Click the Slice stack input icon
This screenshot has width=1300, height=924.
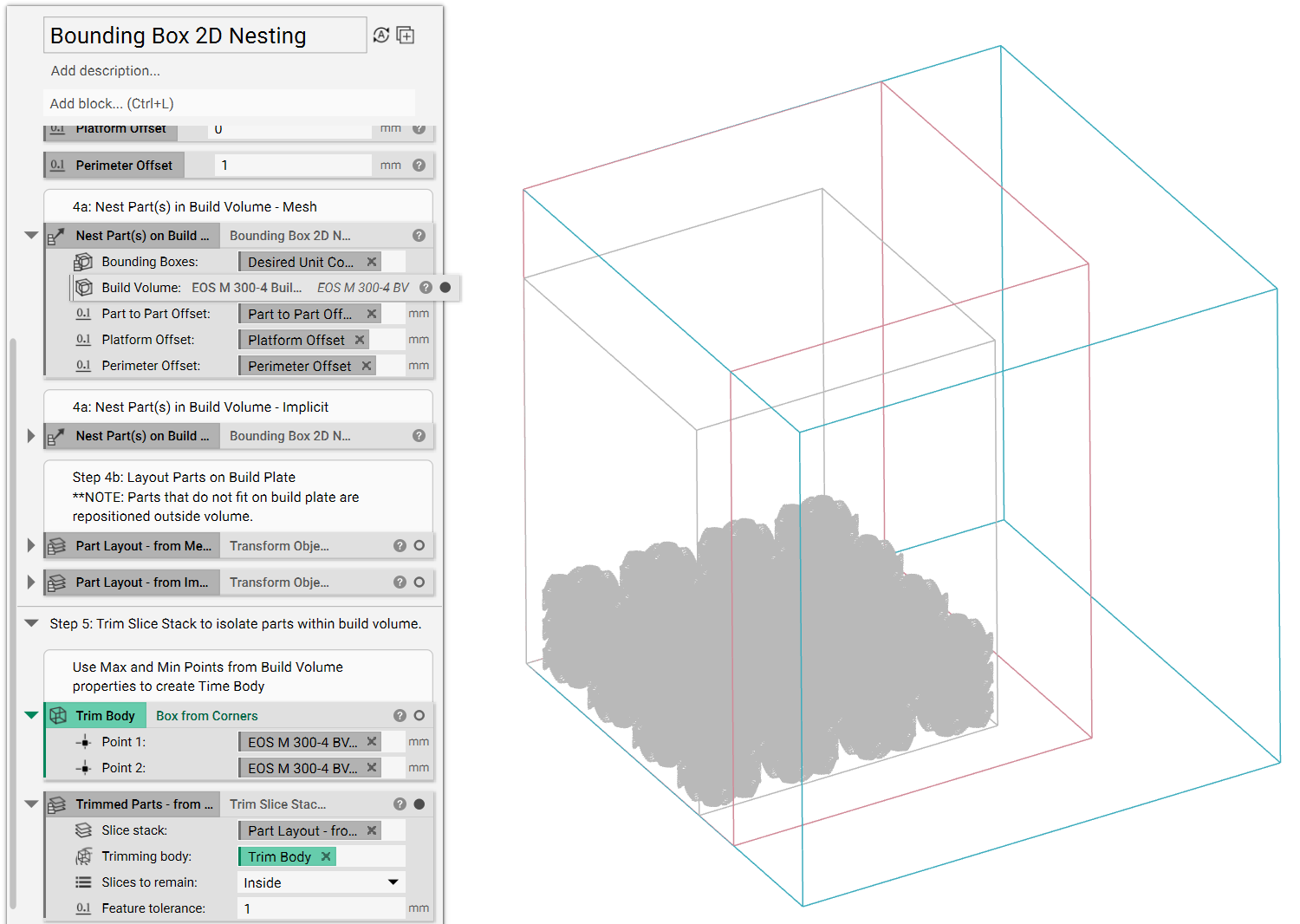(x=83, y=830)
